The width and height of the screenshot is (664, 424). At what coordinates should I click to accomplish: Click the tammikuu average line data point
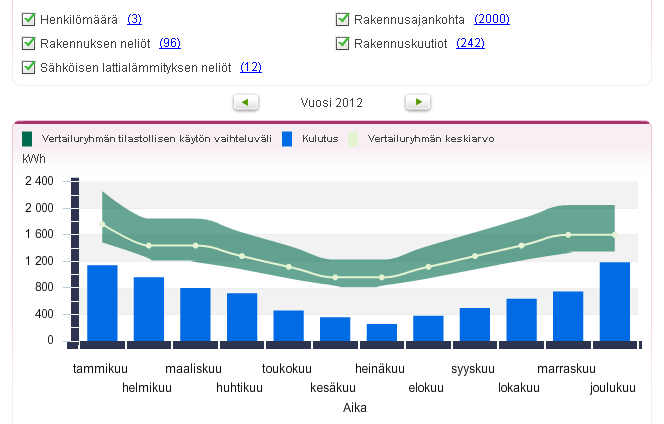(102, 224)
